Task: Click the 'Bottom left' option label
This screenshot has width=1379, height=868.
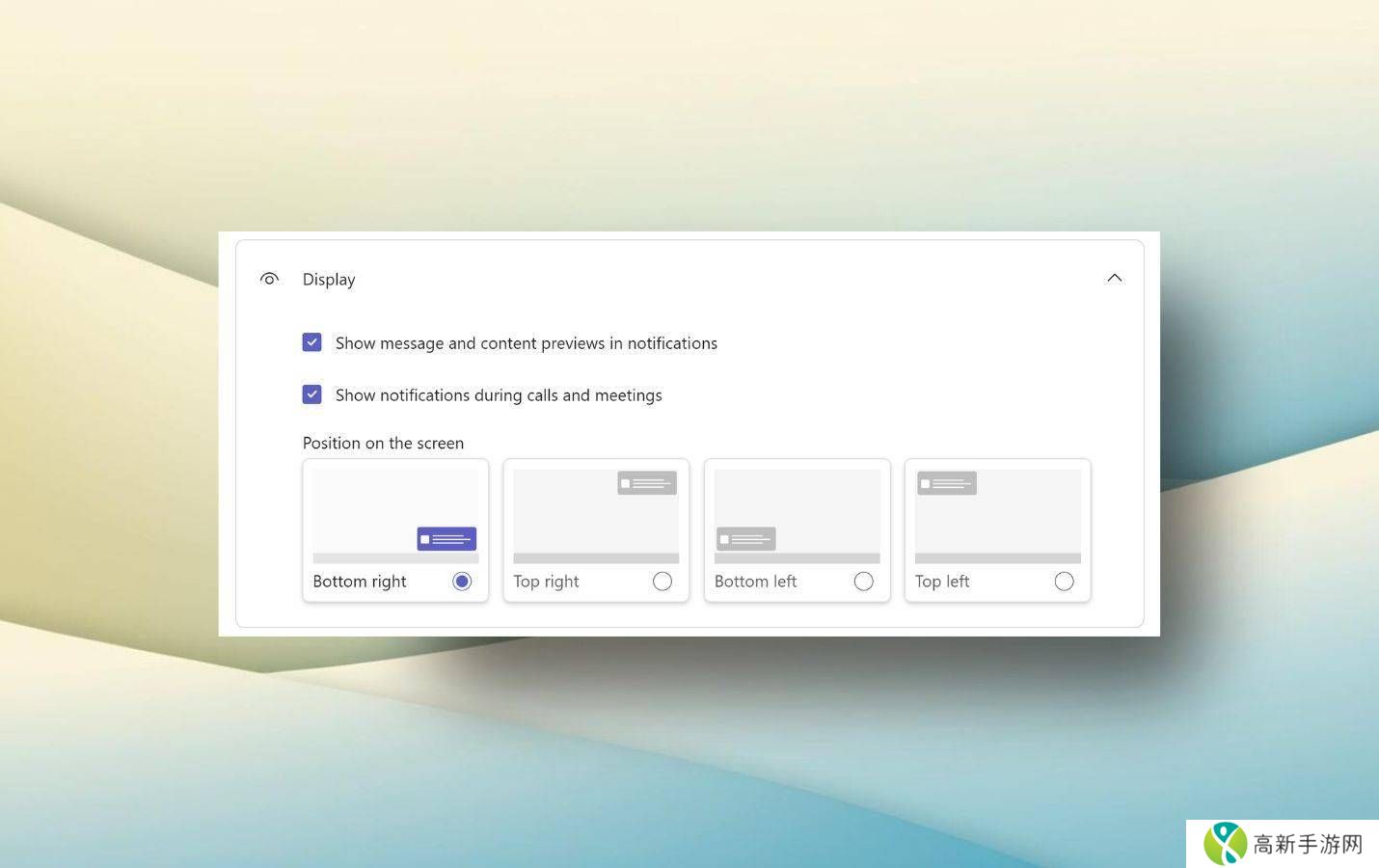Action: tap(755, 582)
